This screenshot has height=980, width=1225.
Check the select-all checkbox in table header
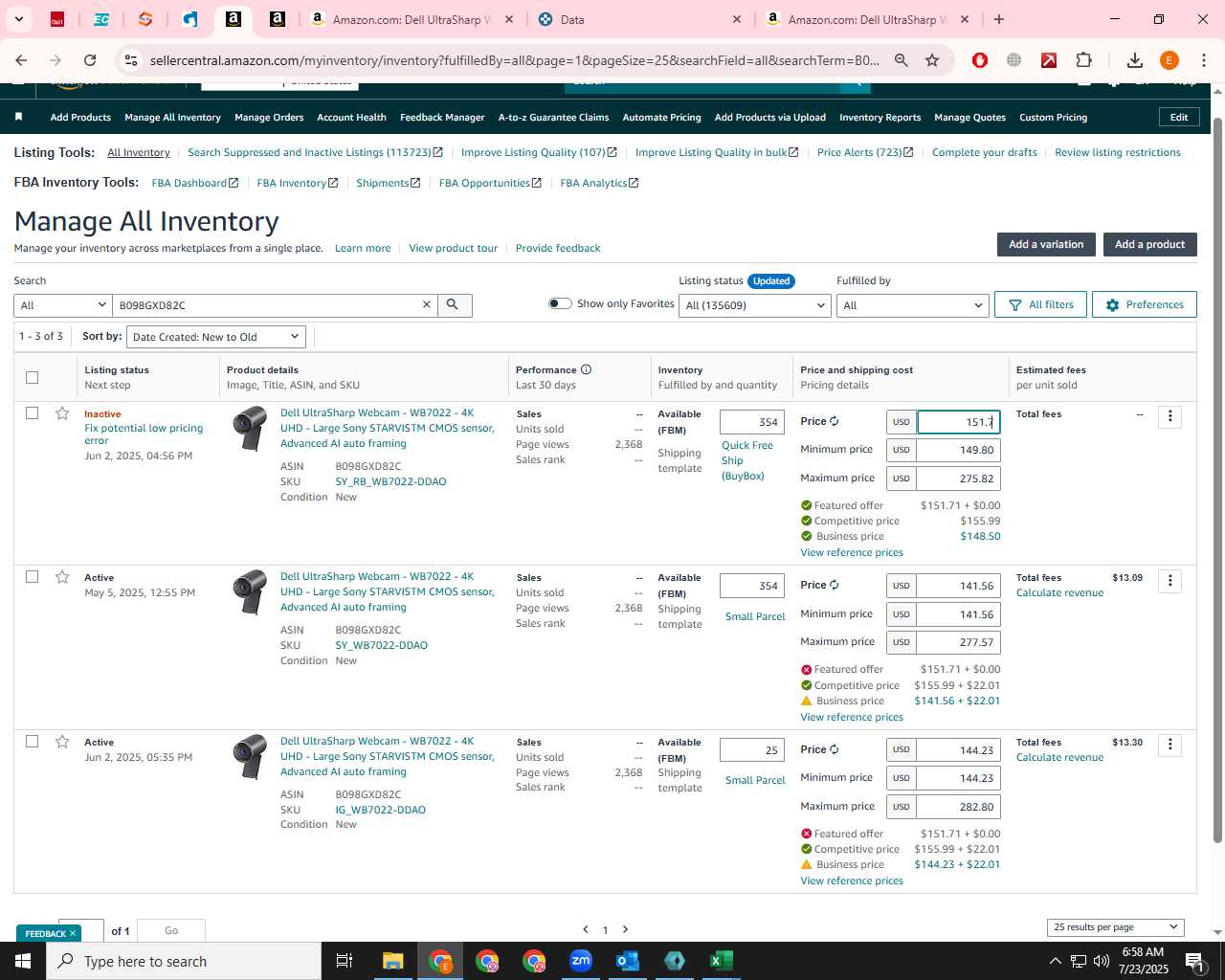point(32,377)
